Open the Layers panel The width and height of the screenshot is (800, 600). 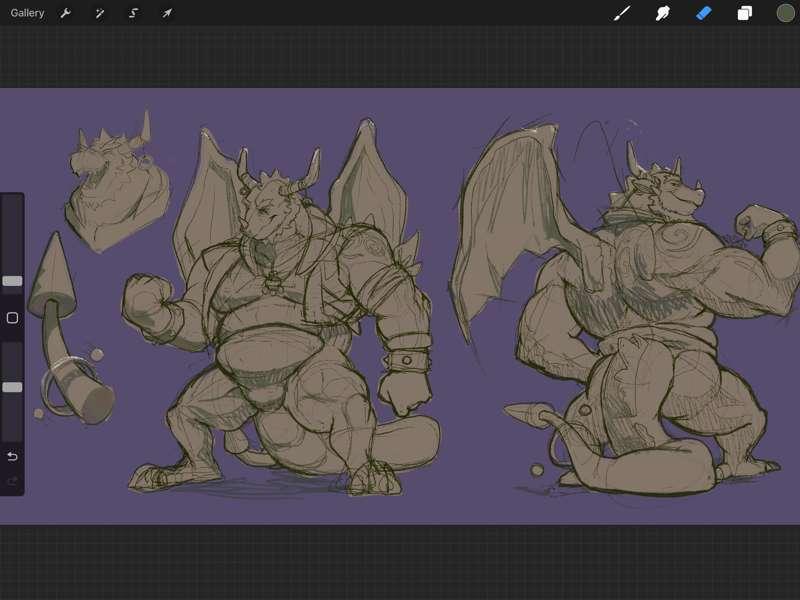(744, 13)
